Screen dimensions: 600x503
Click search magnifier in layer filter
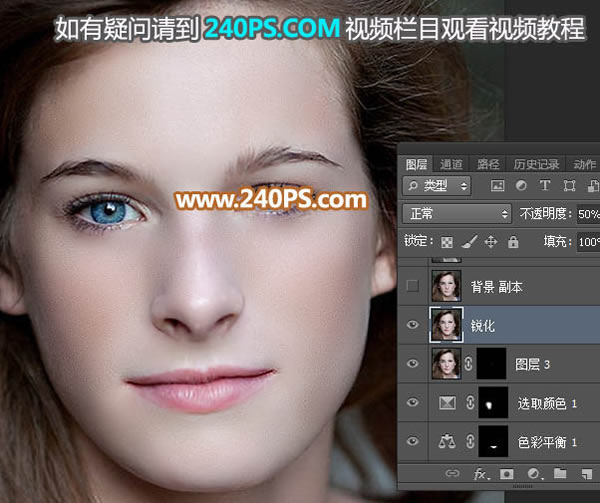point(413,186)
